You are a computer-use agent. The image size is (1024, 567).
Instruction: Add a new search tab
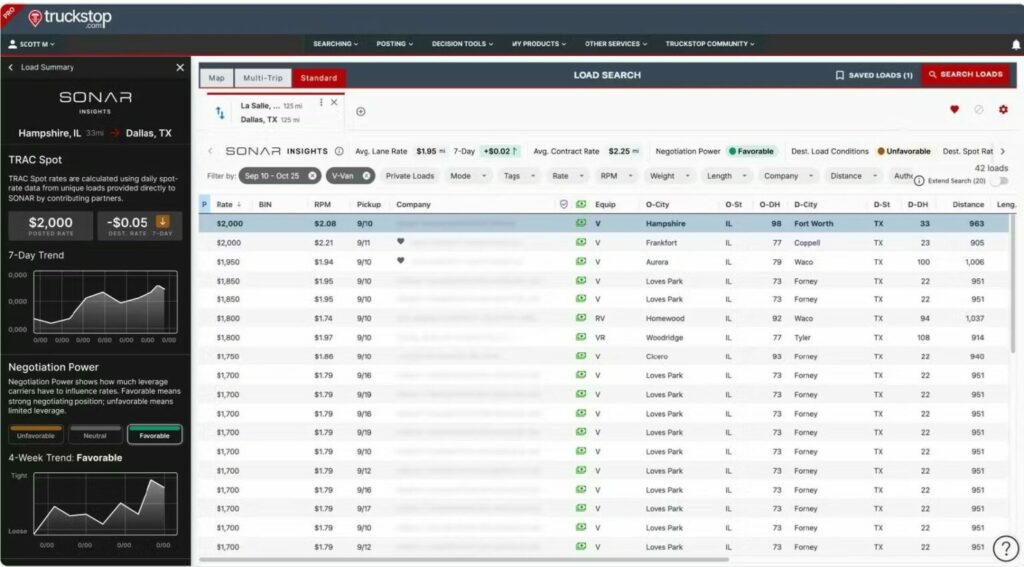(360, 112)
